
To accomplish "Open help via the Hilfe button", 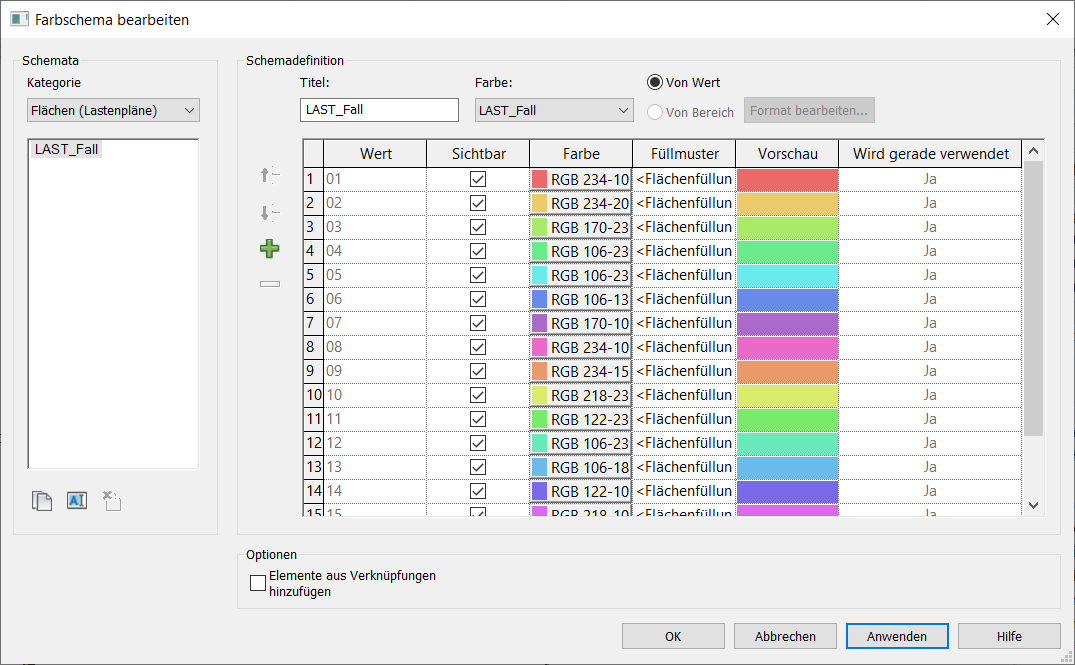I will [x=1009, y=635].
